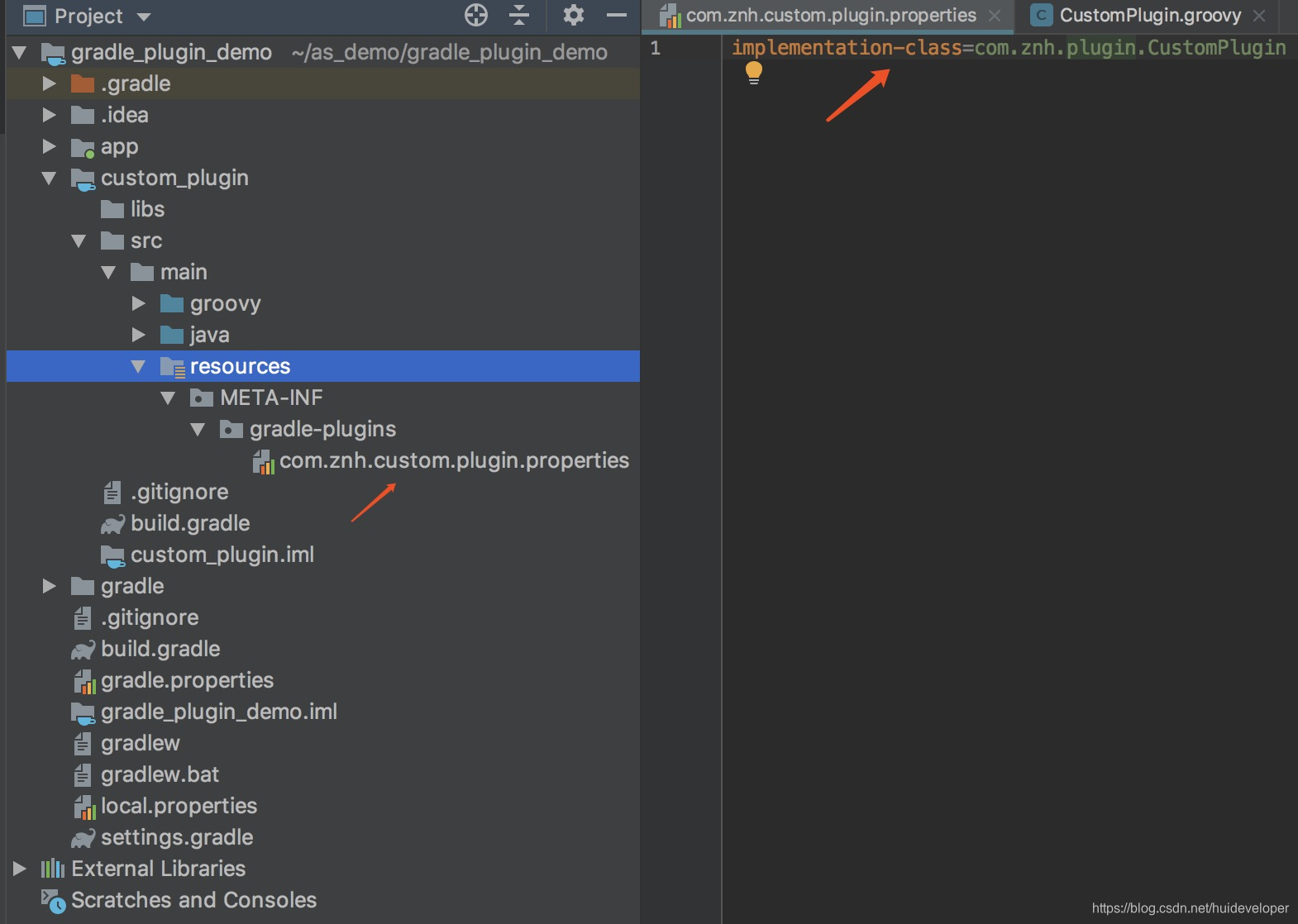Select the groovy source folder icon
Screen dimensions: 1298x924
coord(172,303)
